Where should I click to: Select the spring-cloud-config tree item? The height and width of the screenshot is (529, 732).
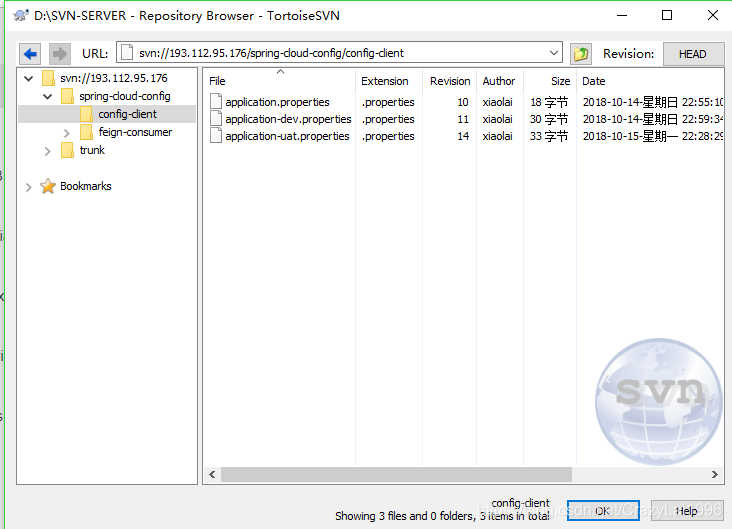[x=125, y=96]
